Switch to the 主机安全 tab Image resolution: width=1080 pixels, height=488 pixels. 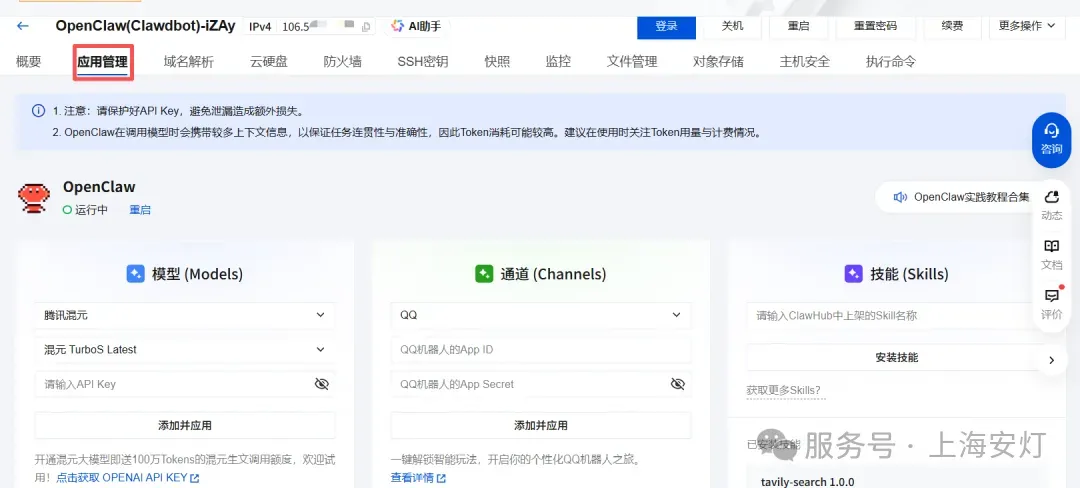click(x=804, y=61)
